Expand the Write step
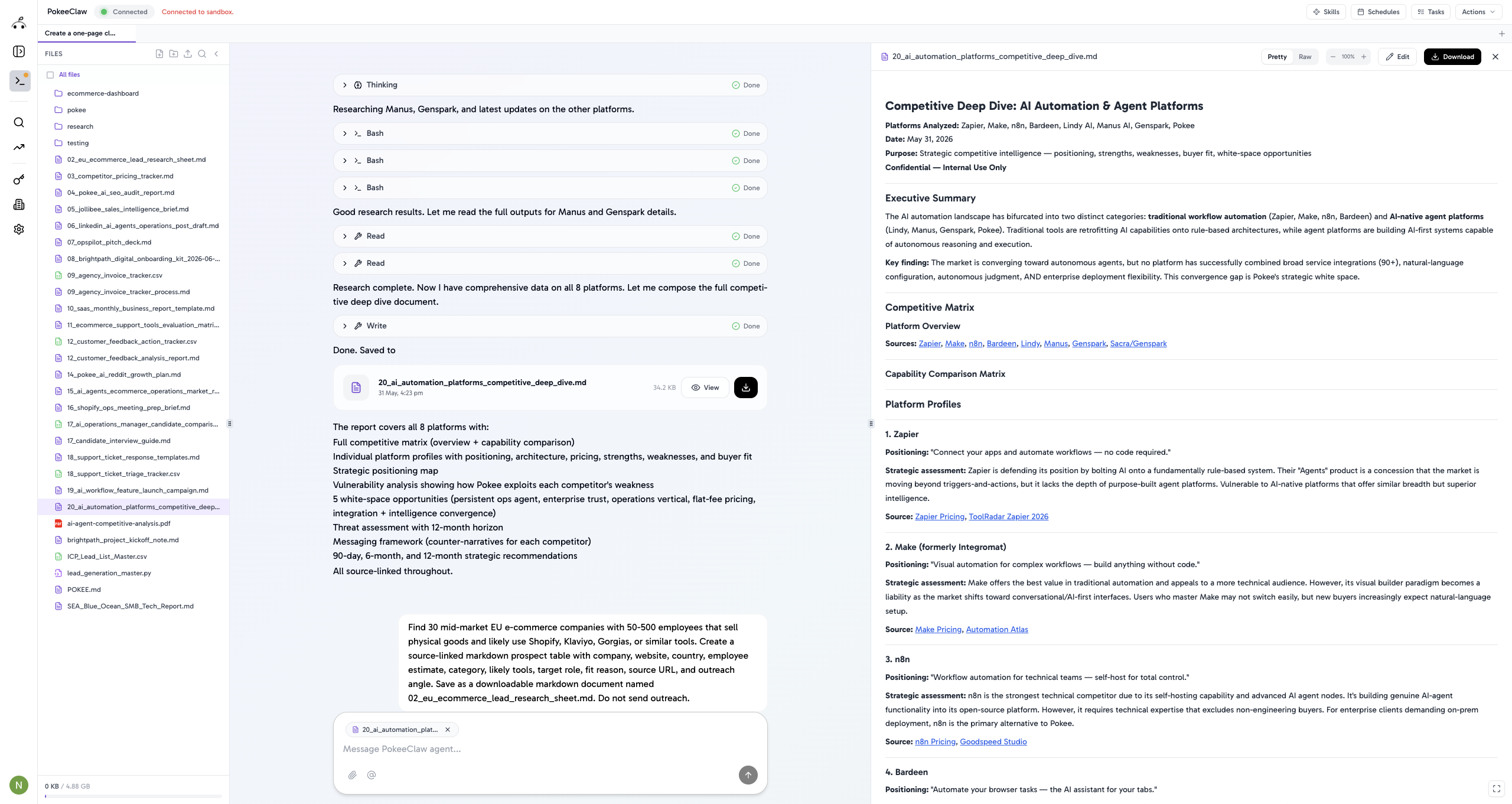Image resolution: width=1512 pixels, height=804 pixels. (550, 326)
